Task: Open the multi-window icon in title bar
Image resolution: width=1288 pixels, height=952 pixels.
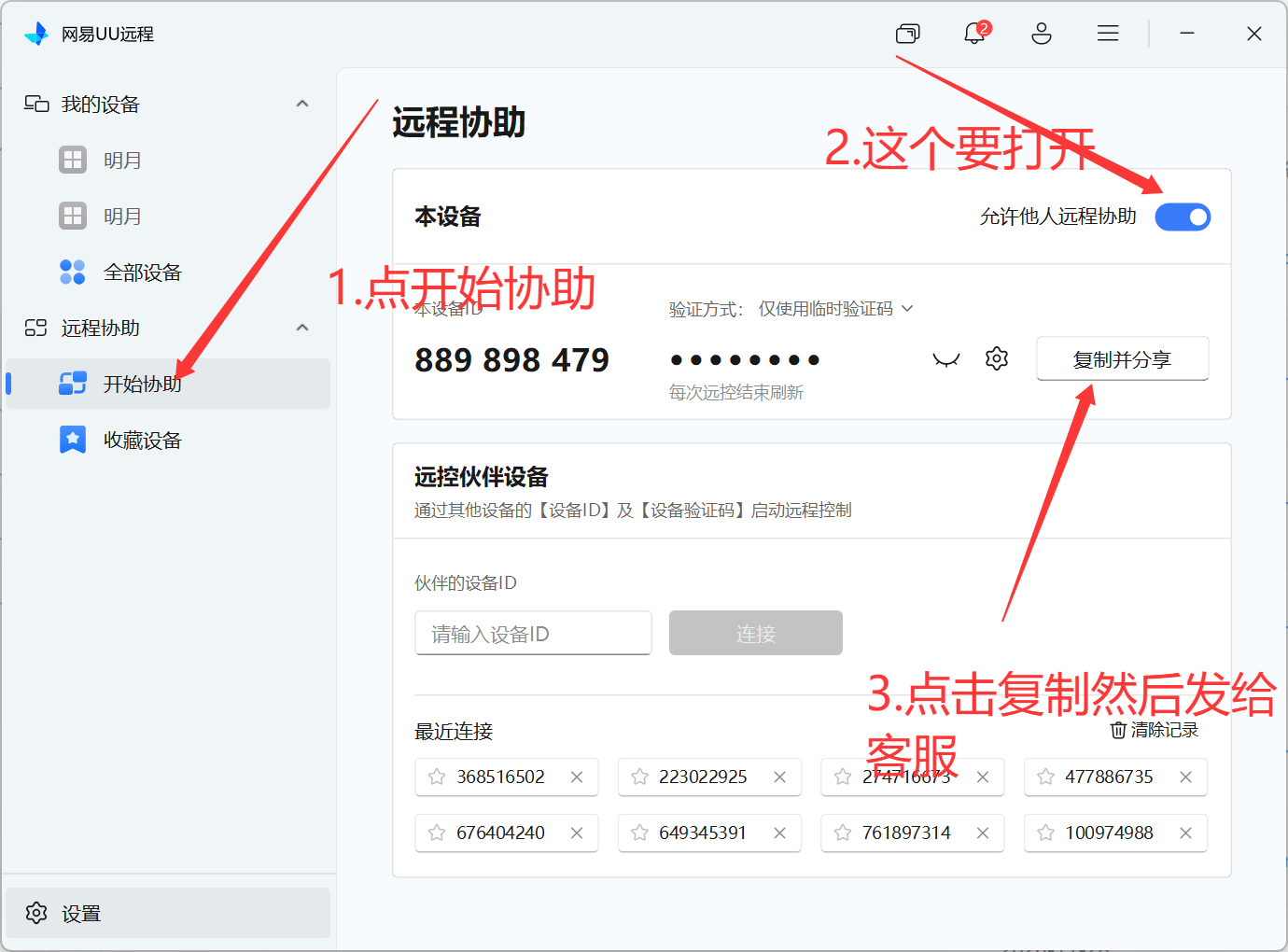Action: [907, 34]
